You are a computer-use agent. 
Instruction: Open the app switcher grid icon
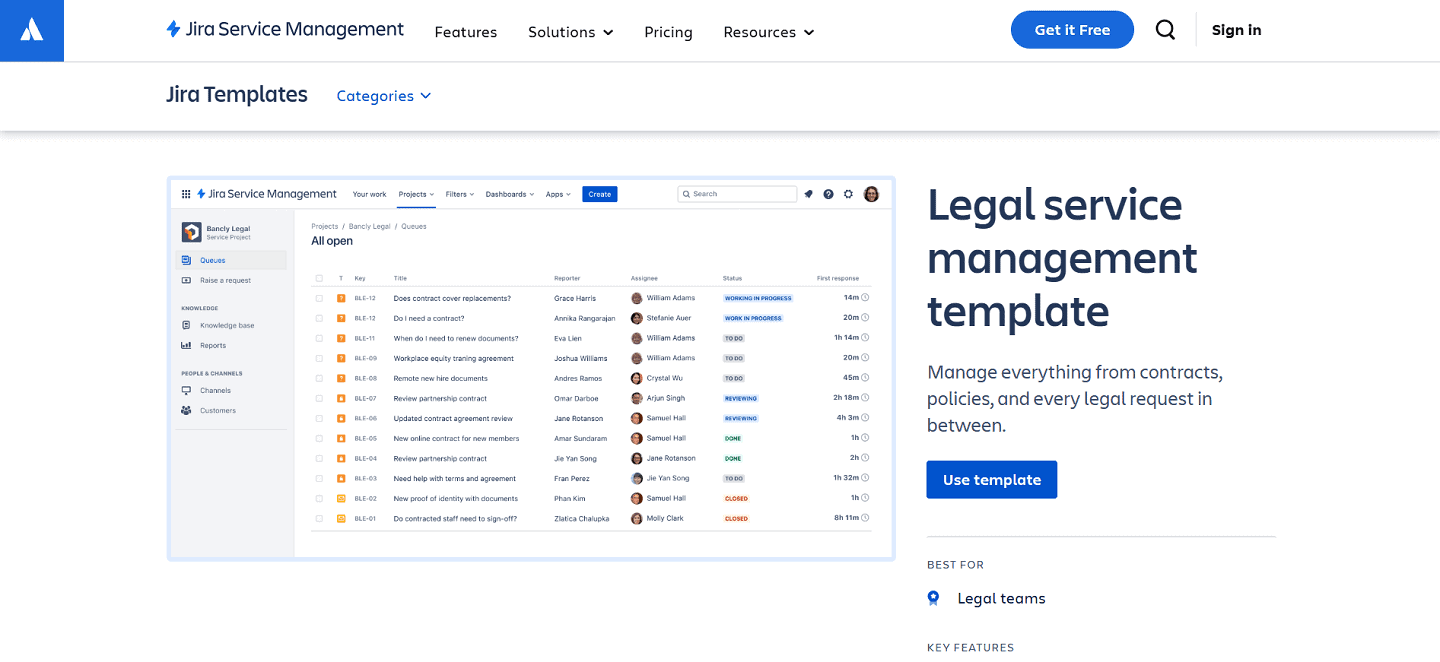pyautogui.click(x=186, y=193)
